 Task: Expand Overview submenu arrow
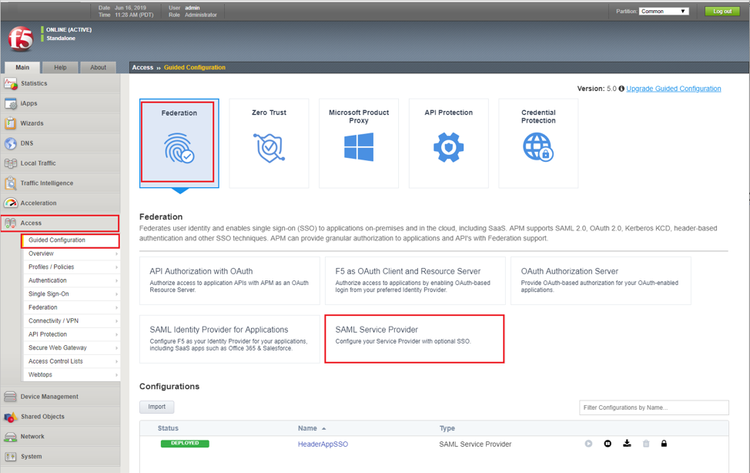(x=116, y=254)
